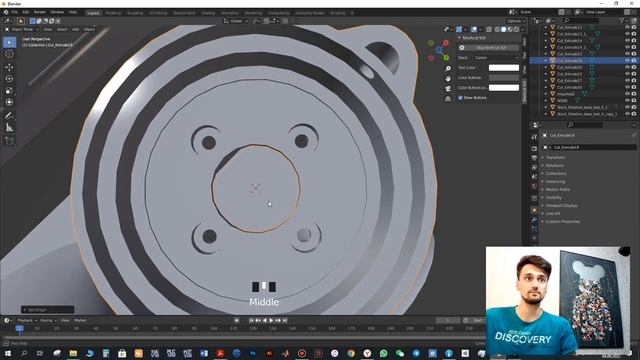The width and height of the screenshot is (640, 360).
Task: Click the Stop Shortcut VUr button
Action: click(491, 48)
